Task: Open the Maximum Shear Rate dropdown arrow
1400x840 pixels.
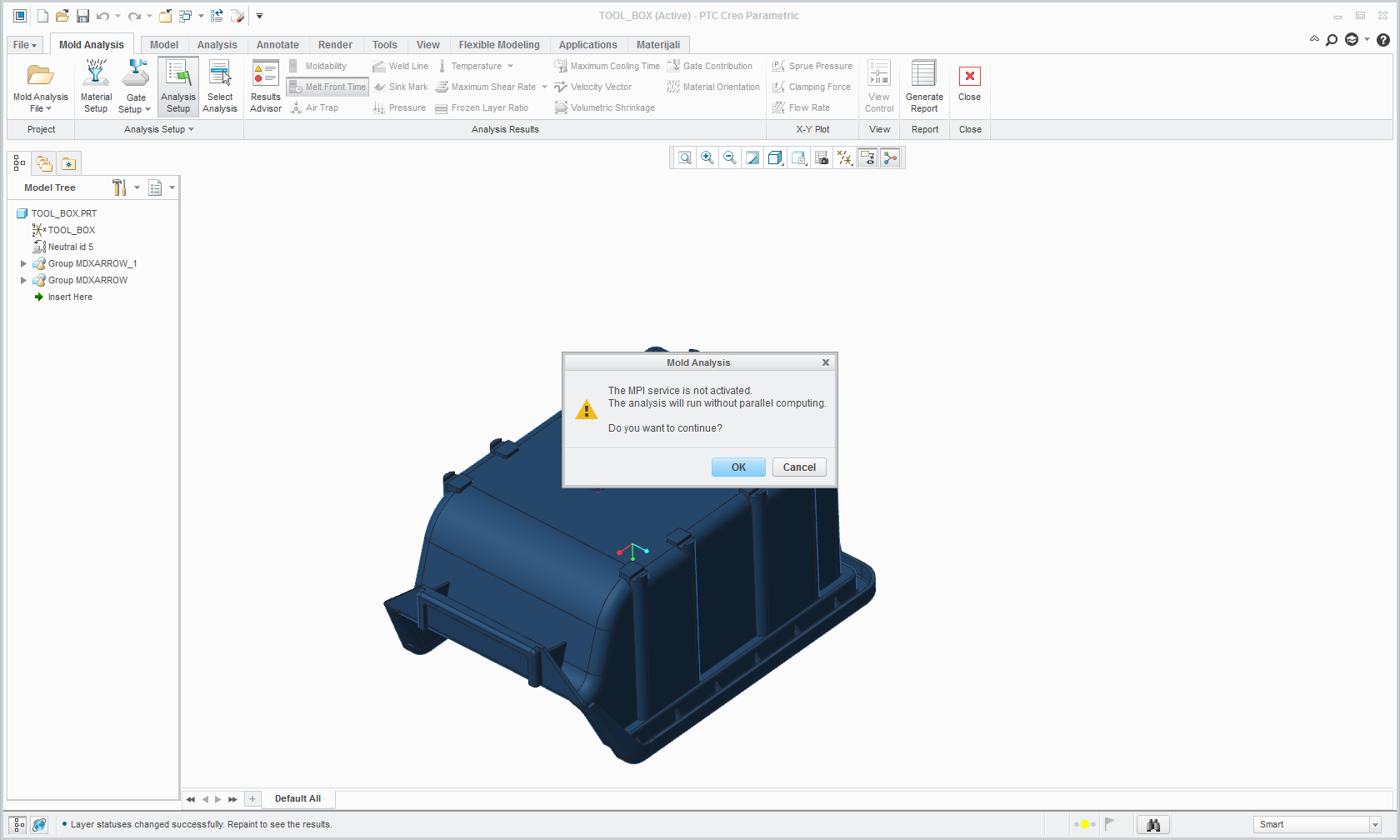Action: pyautogui.click(x=544, y=87)
